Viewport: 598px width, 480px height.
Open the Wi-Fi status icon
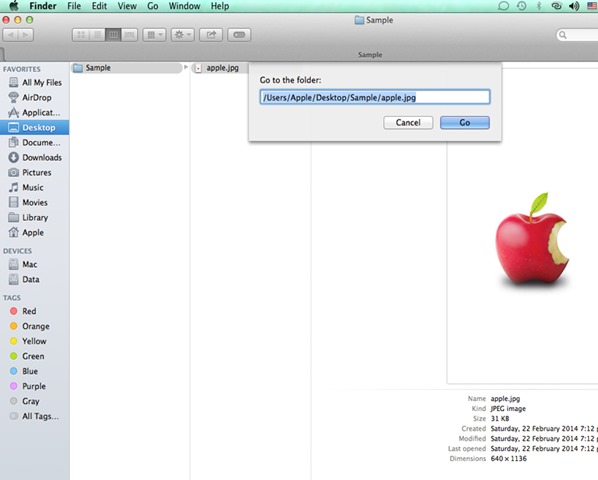556,6
